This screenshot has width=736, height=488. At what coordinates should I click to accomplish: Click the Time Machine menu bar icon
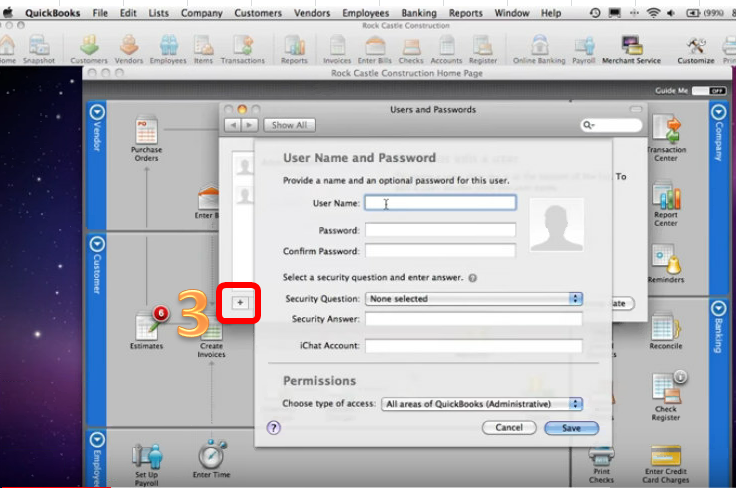tap(595, 13)
